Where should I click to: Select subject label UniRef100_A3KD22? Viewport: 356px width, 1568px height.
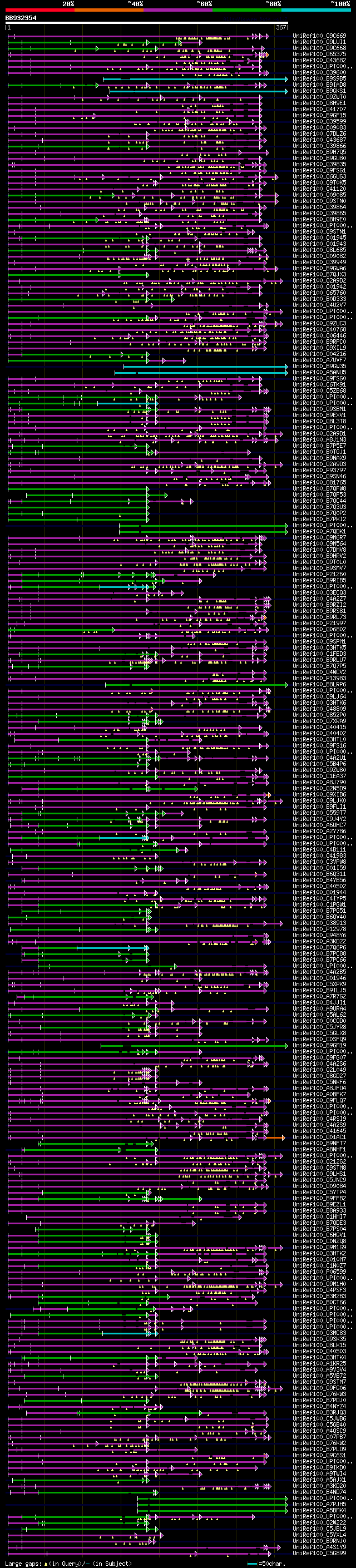[x=319, y=942]
